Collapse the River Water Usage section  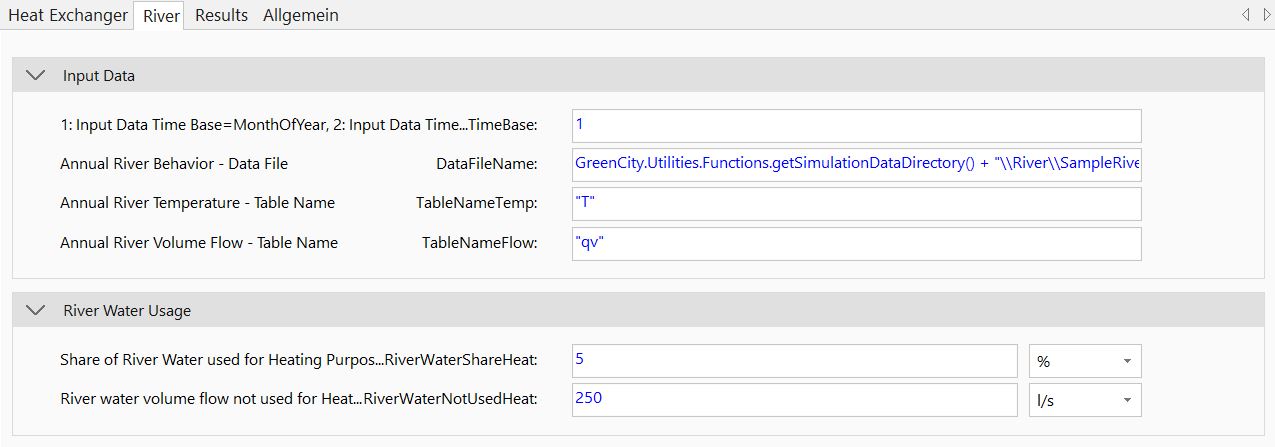click(37, 310)
